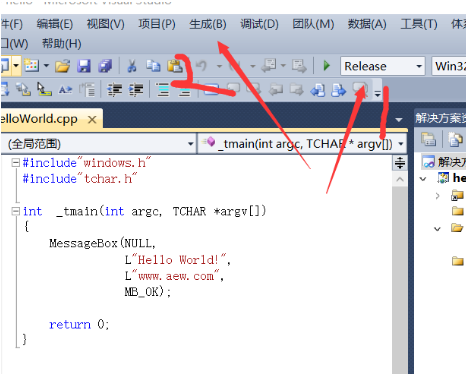
Task: Click Solution Explorer Show All Files icon
Action: (x=455, y=139)
